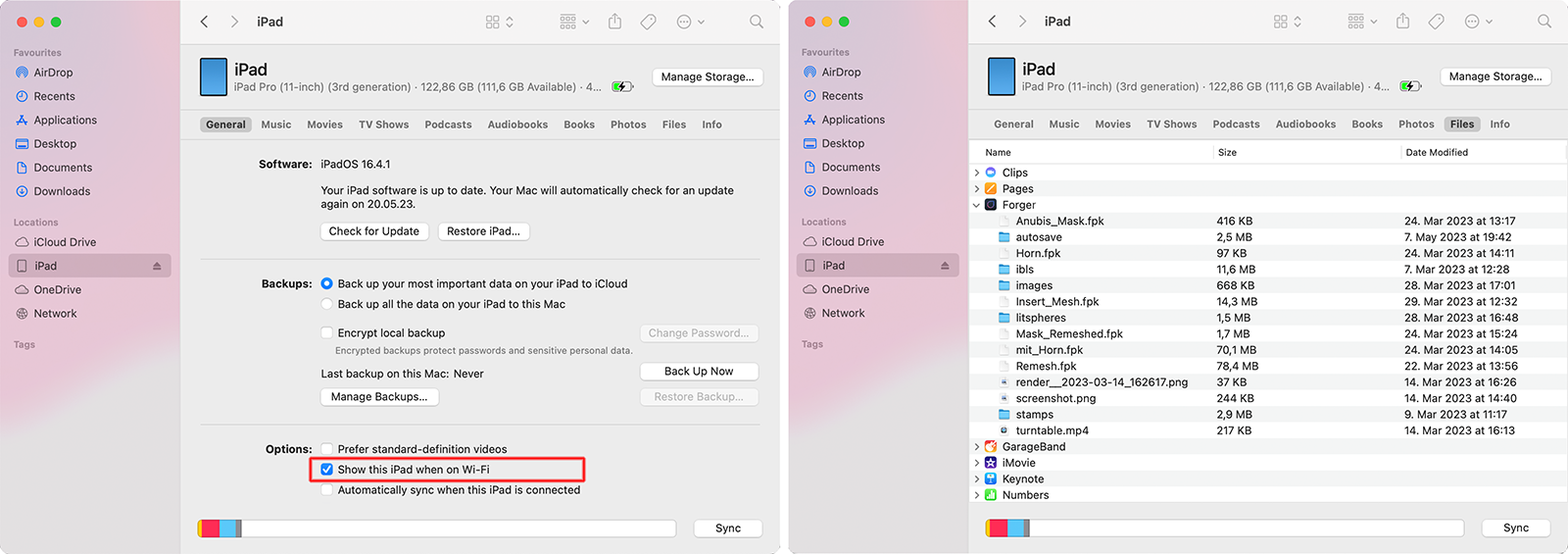The image size is (1568, 554).
Task: Click Manage Backups button
Action: (x=379, y=397)
